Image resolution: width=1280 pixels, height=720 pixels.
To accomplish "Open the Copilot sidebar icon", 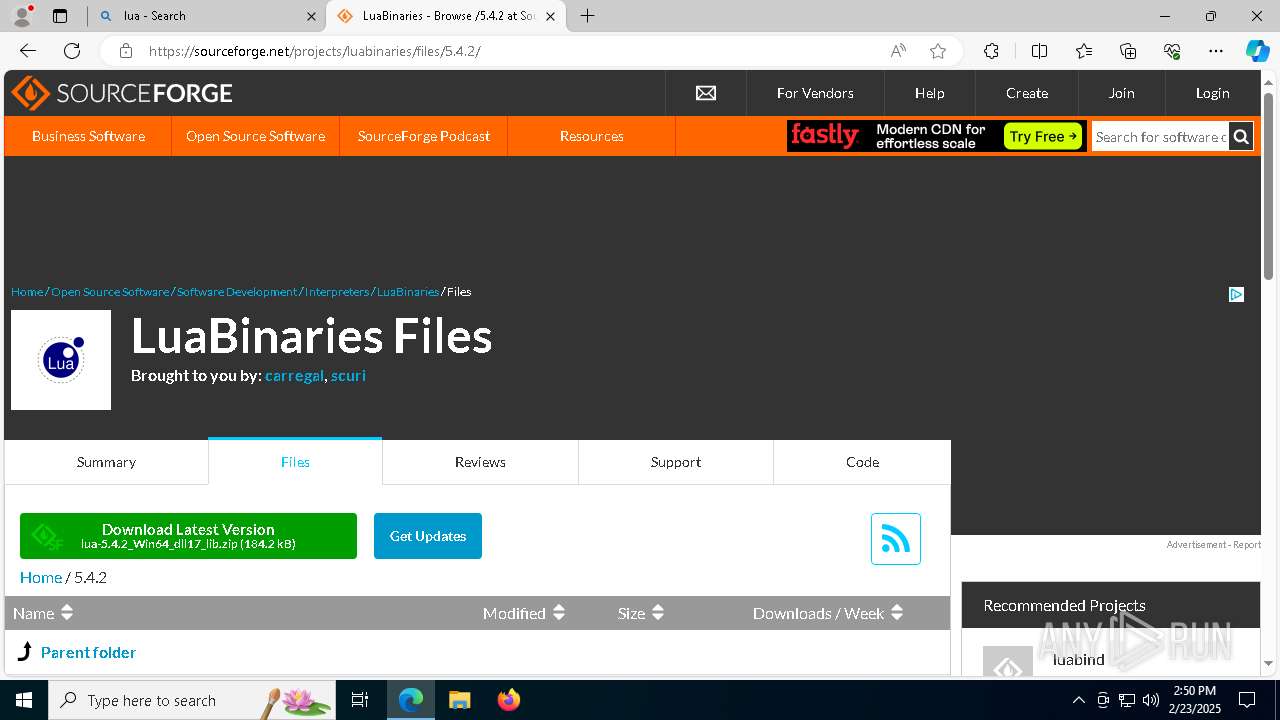I will pos(1257,51).
